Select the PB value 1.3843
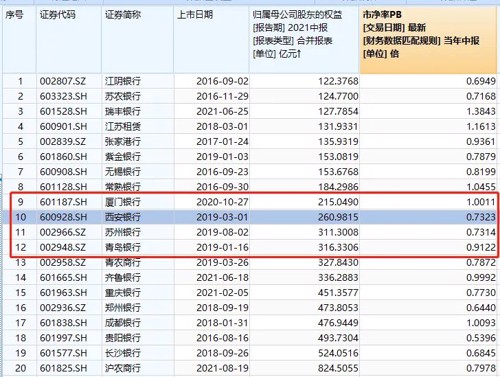The height and width of the screenshot is (377, 500). 481,111
